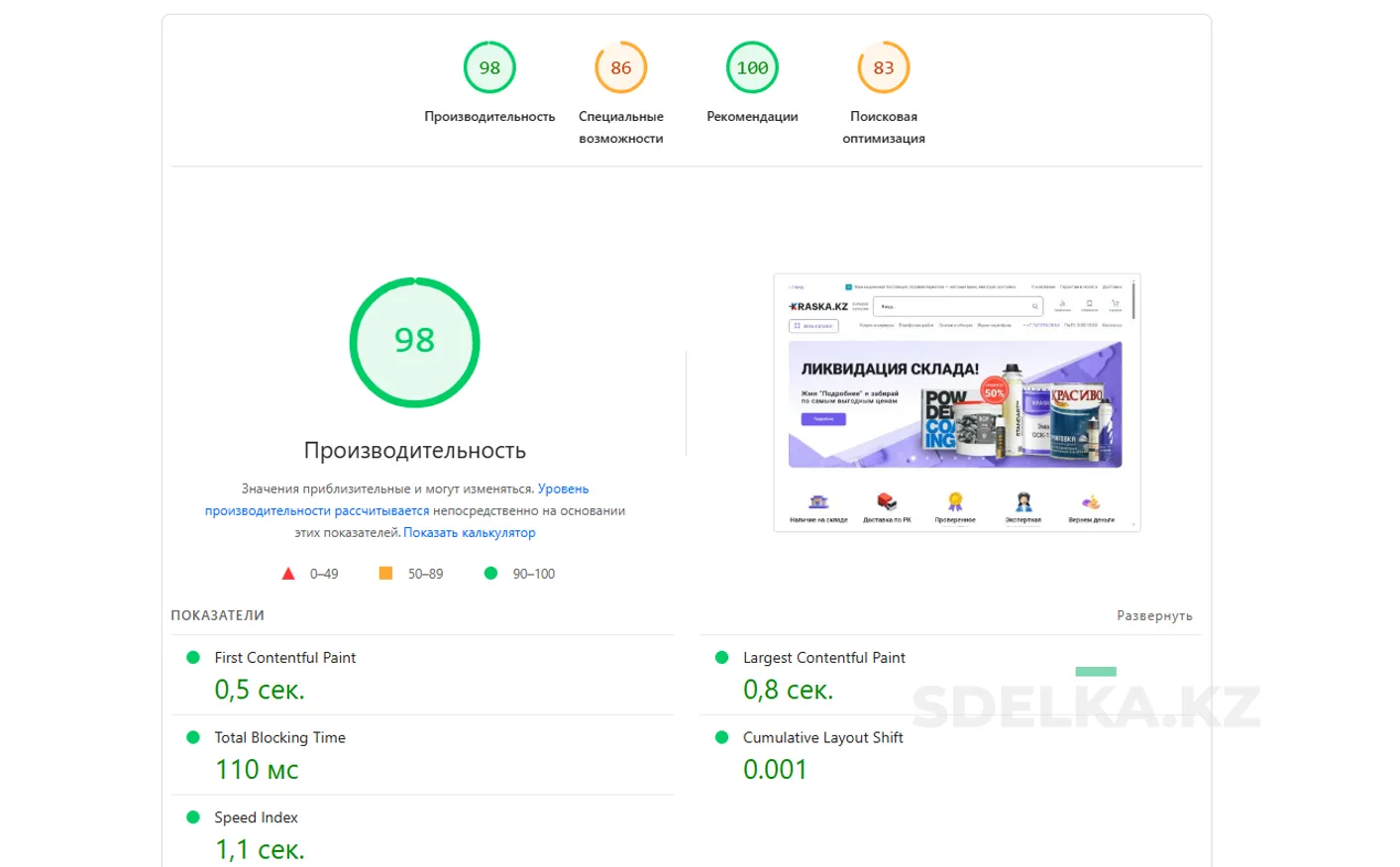The width and height of the screenshot is (1400, 867).
Task: Click the red triangle 0–49 legend icon
Action: pyautogui.click(x=288, y=574)
